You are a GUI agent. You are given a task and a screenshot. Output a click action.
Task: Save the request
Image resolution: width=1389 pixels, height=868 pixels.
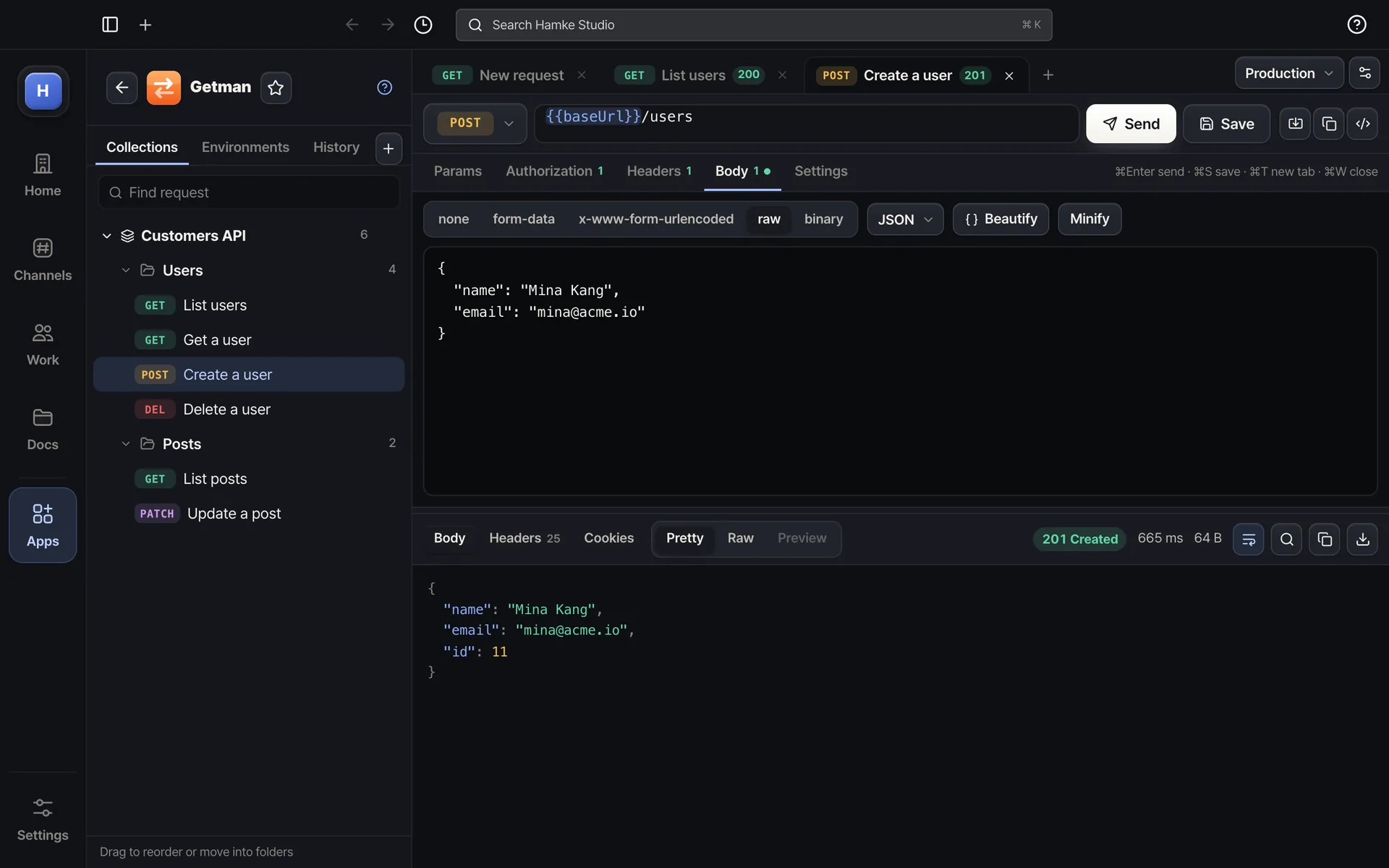click(x=1226, y=124)
